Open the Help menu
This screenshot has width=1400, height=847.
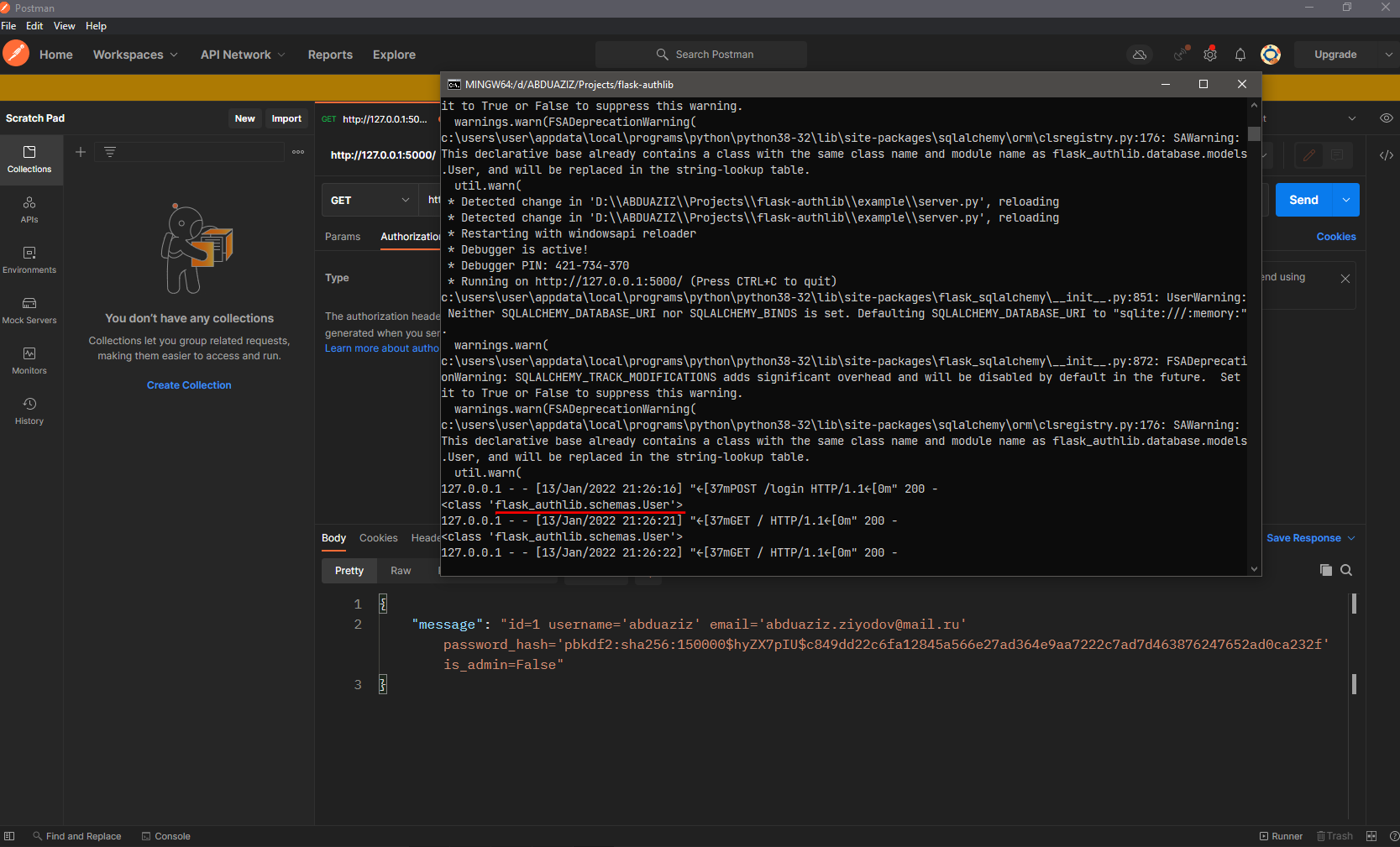pos(96,26)
